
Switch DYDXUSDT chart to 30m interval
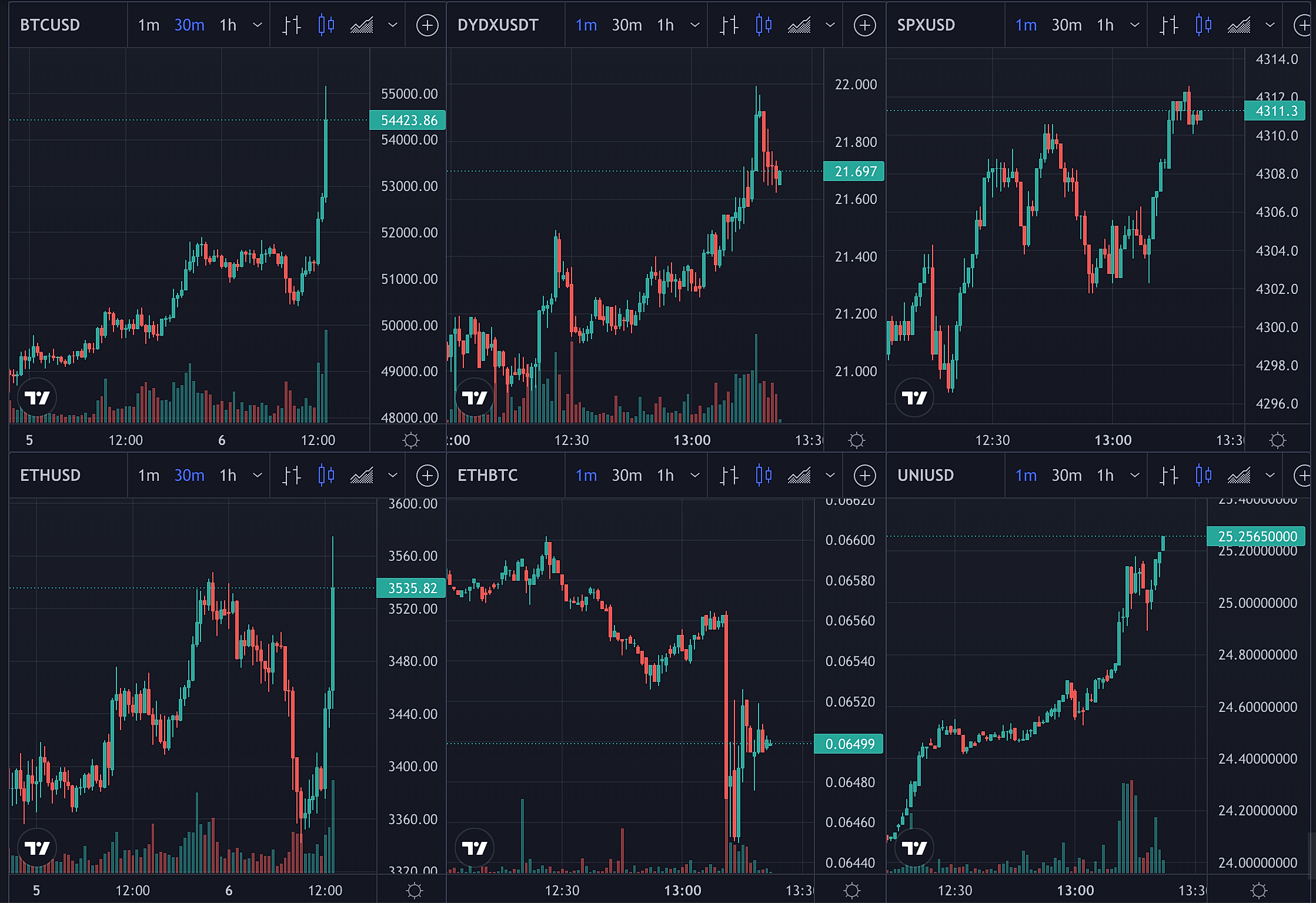click(627, 25)
